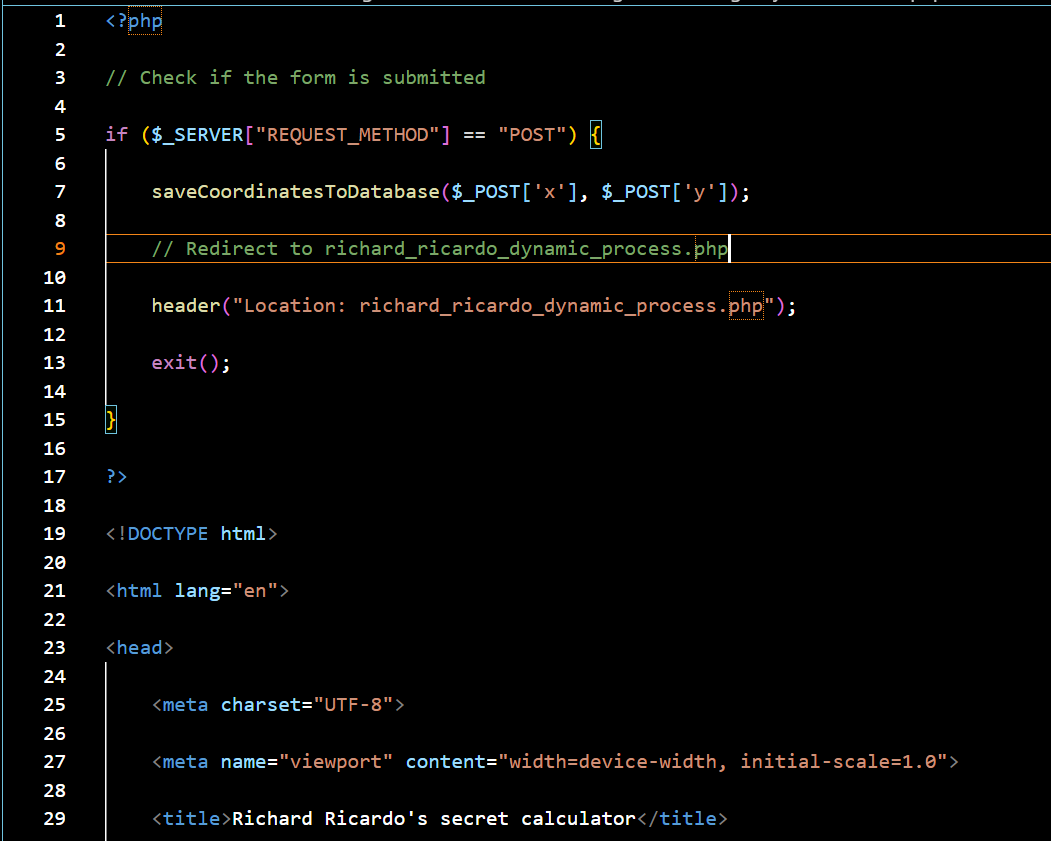
Task: Click the opening brace on line 5
Action: pos(597,134)
